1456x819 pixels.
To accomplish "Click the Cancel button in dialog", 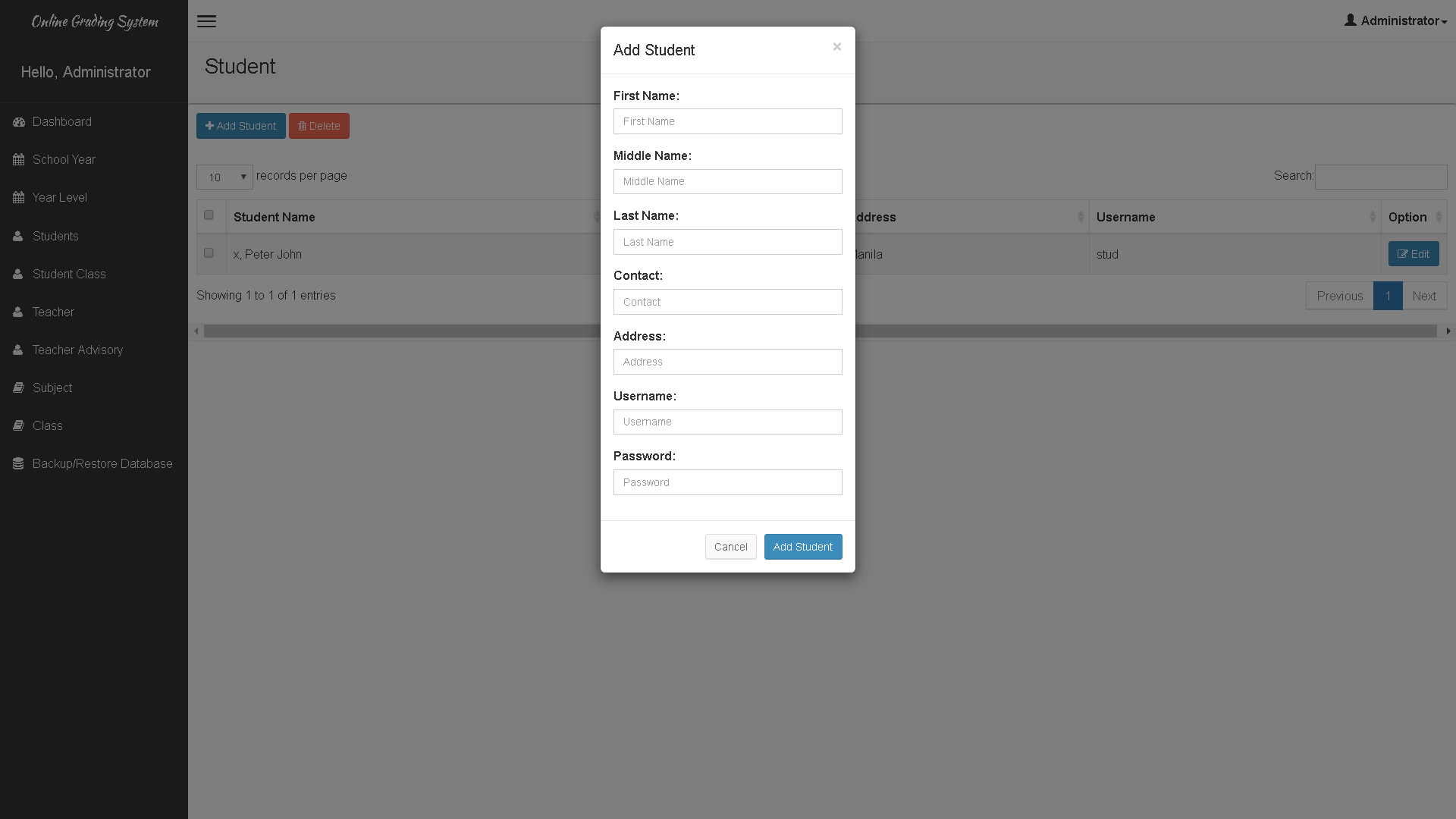I will pyautogui.click(x=731, y=547).
